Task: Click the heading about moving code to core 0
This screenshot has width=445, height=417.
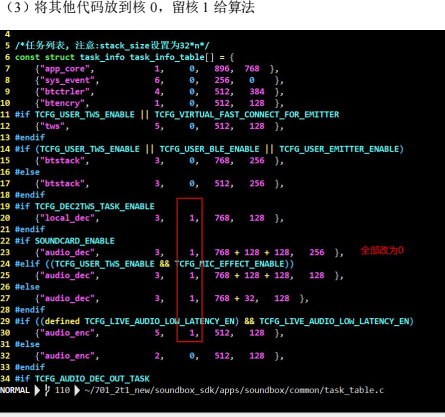Action: (x=130, y=7)
